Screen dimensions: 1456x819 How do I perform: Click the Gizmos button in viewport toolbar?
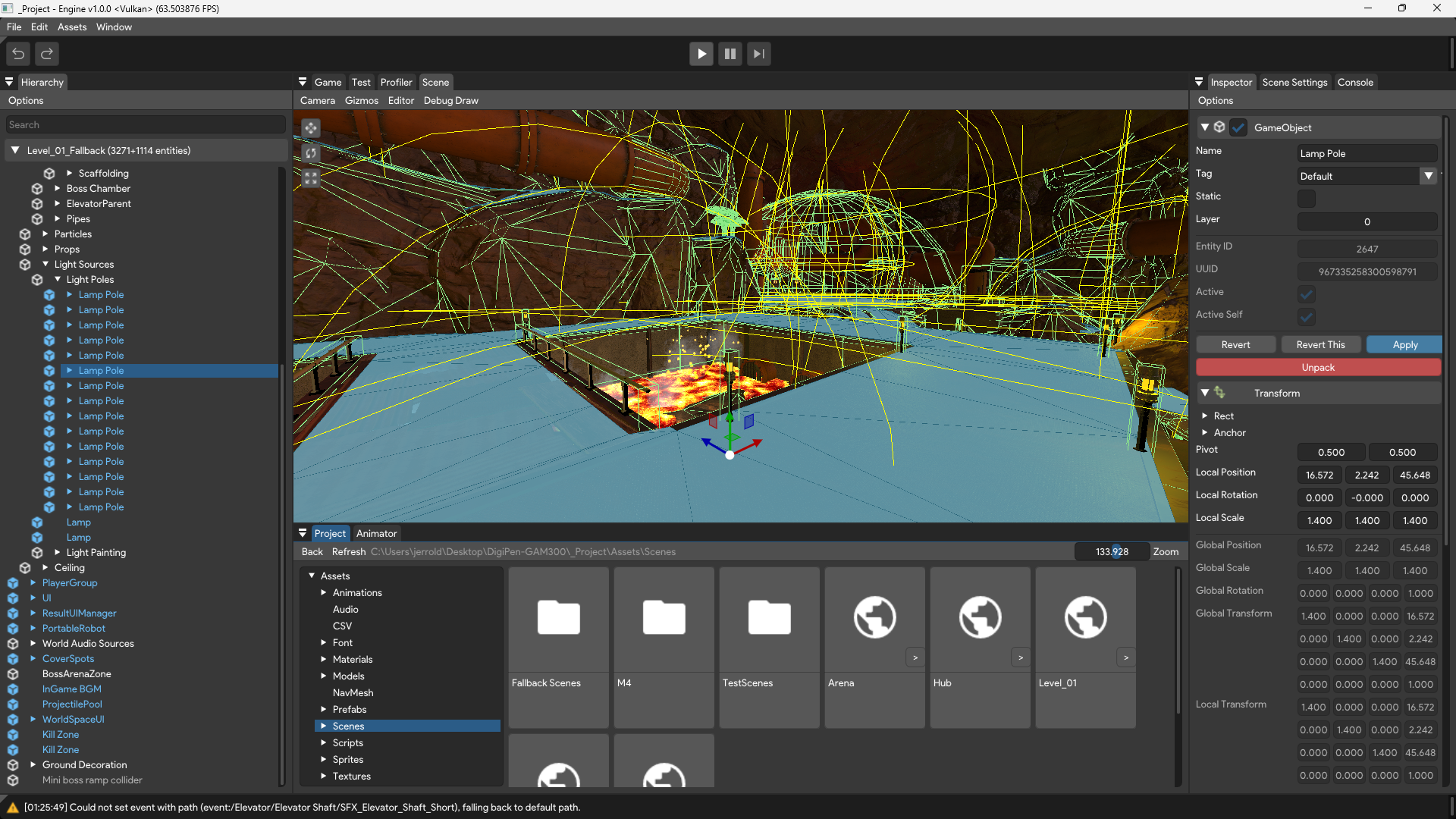pos(360,100)
